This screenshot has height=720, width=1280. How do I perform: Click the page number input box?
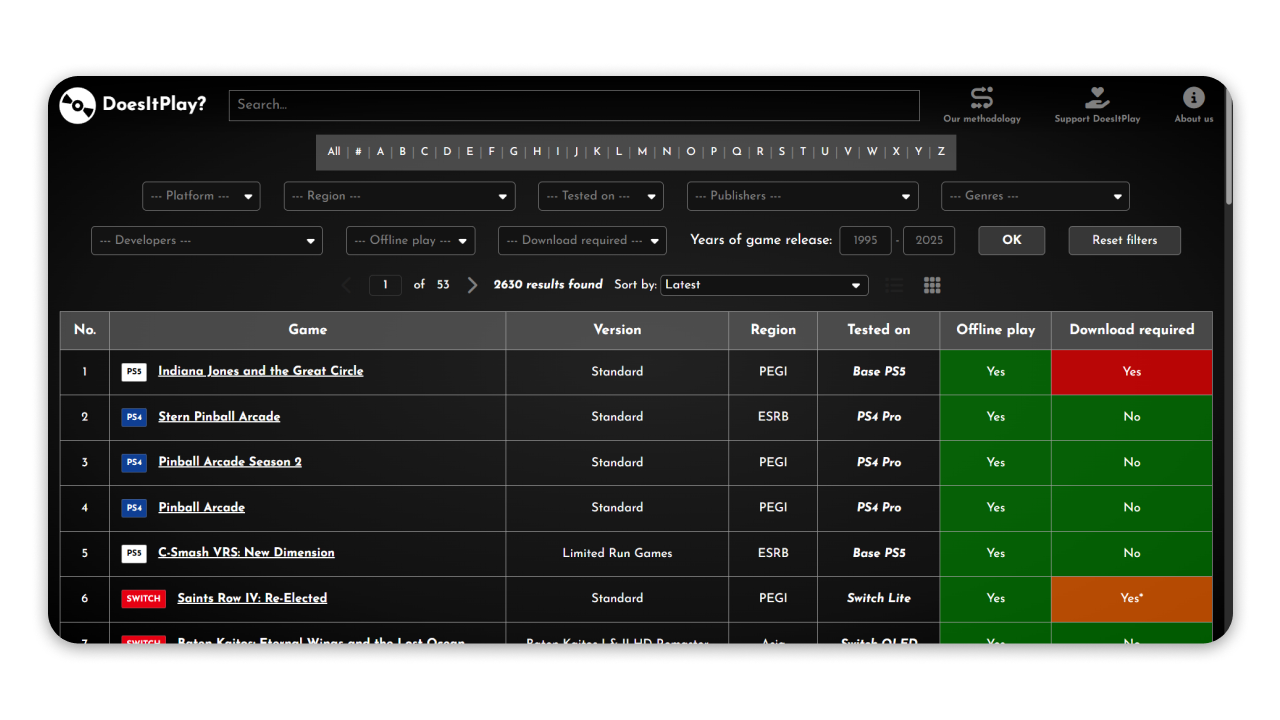[385, 285]
